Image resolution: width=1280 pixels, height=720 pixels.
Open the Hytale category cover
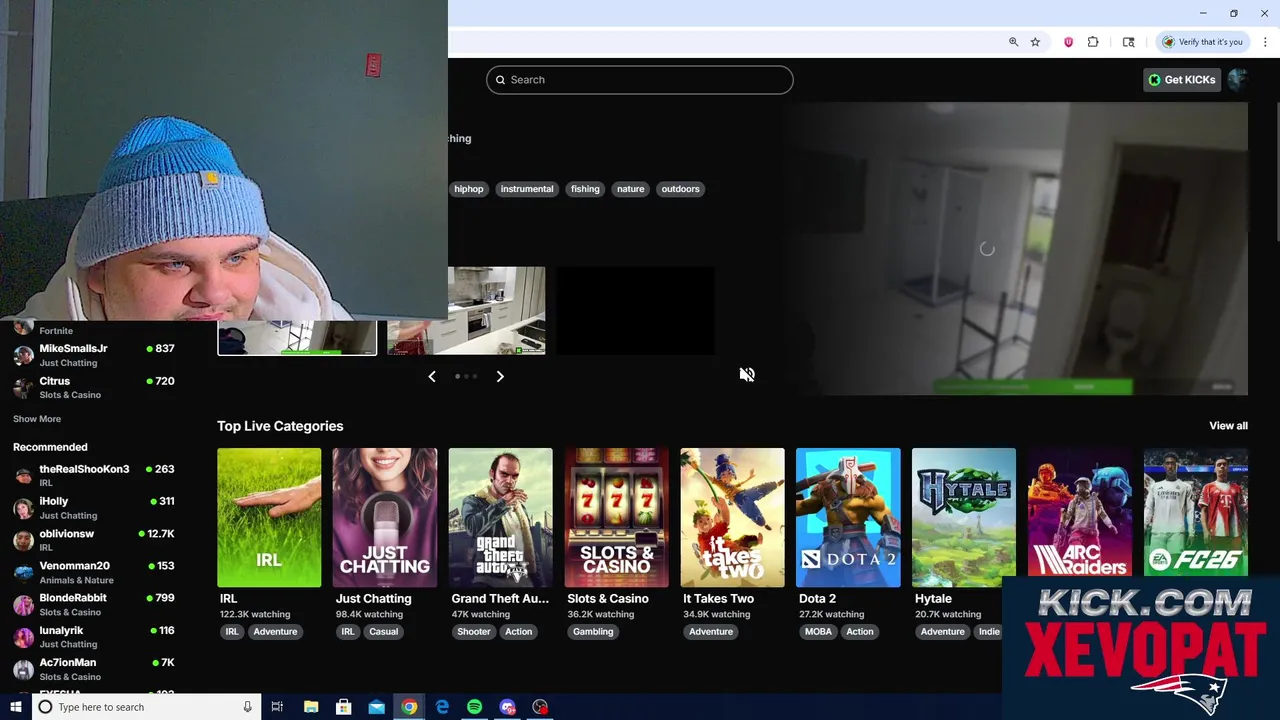pos(964,517)
